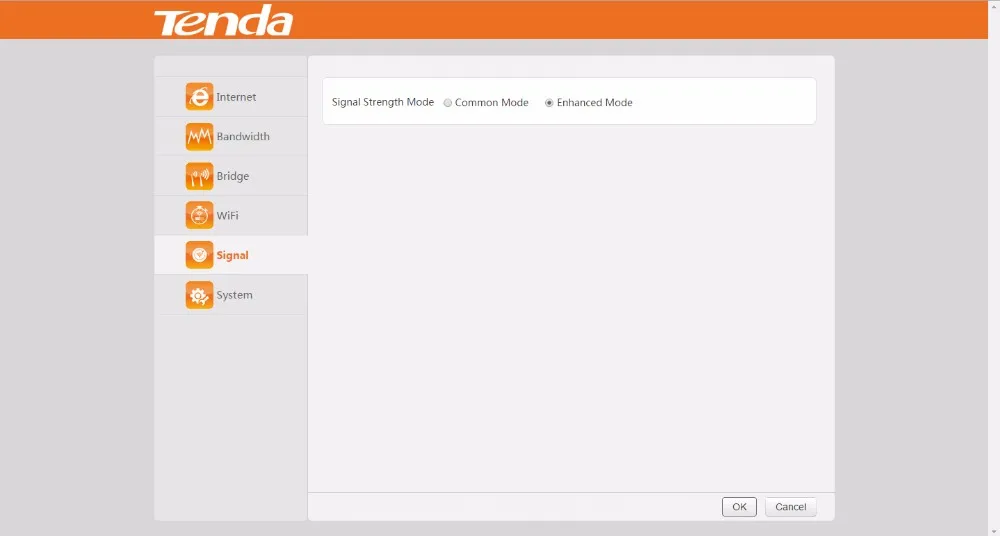Open the System menu label
Image resolution: width=1000 pixels, height=536 pixels.
(234, 295)
